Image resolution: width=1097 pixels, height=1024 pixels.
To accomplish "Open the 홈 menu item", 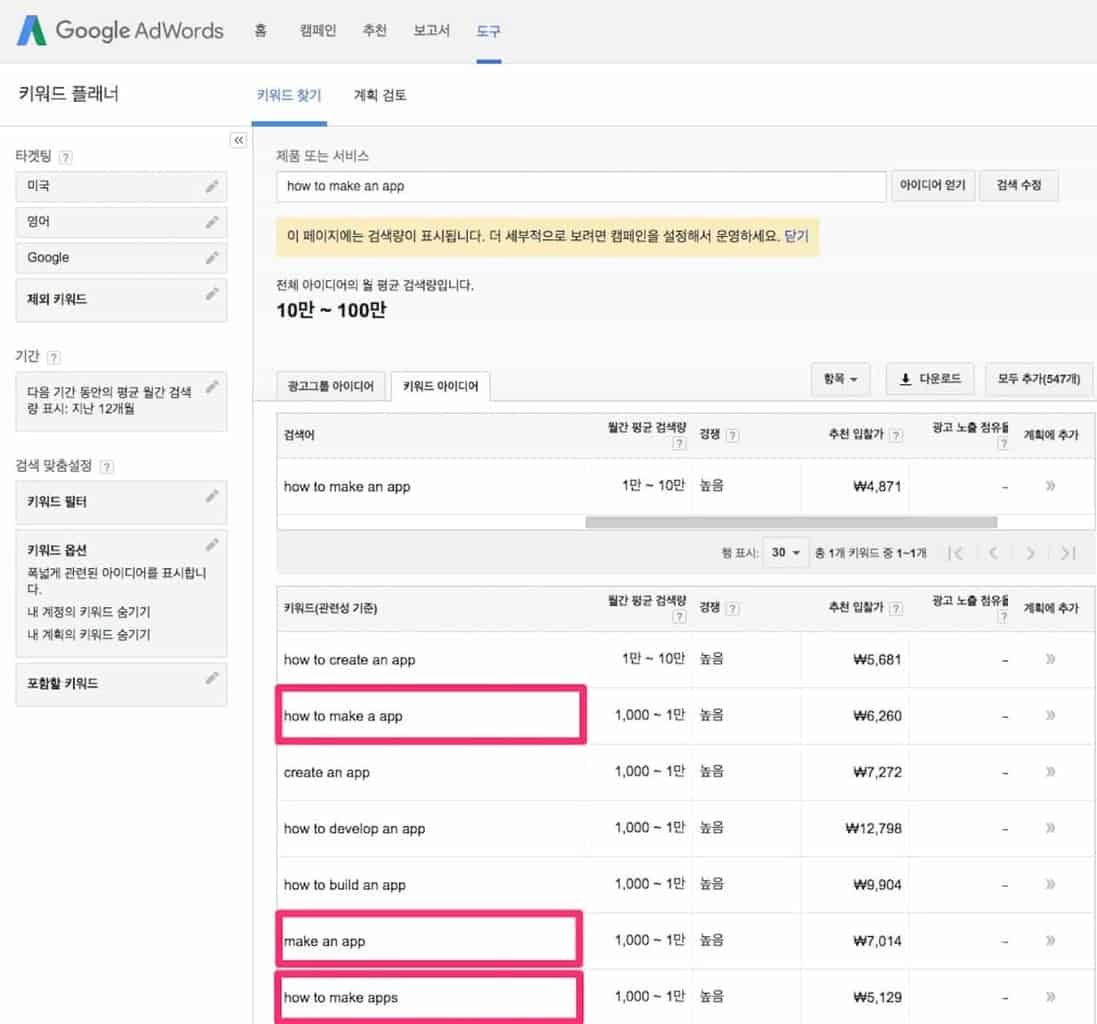I will coord(260,31).
